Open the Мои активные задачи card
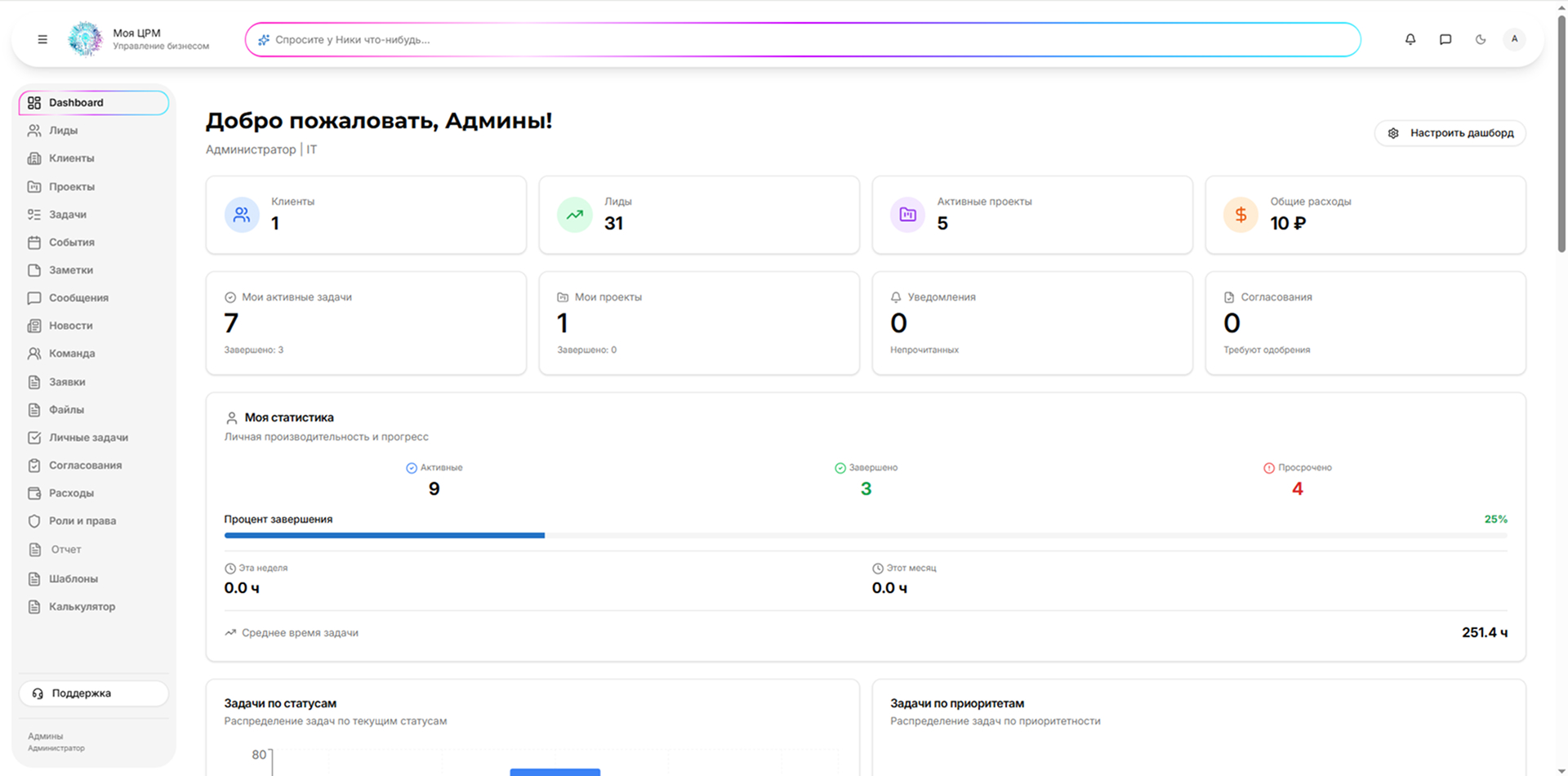 point(366,323)
